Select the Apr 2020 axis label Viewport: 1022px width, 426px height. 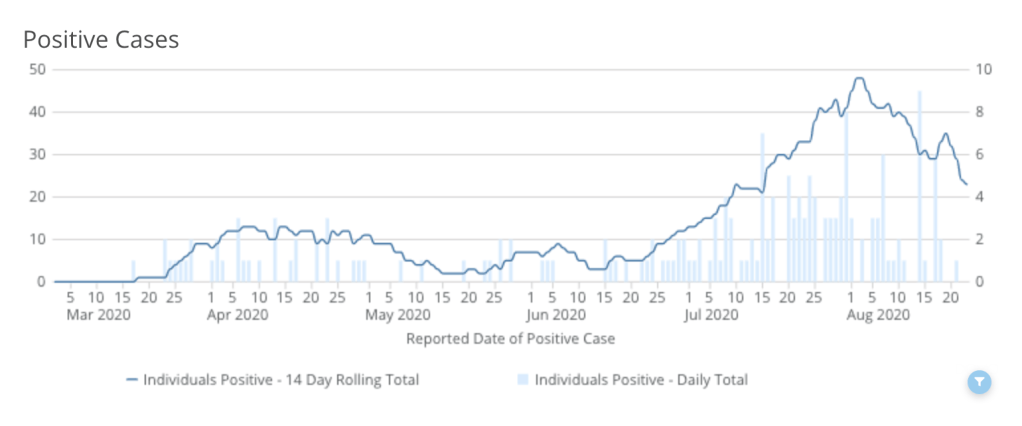[x=239, y=315]
